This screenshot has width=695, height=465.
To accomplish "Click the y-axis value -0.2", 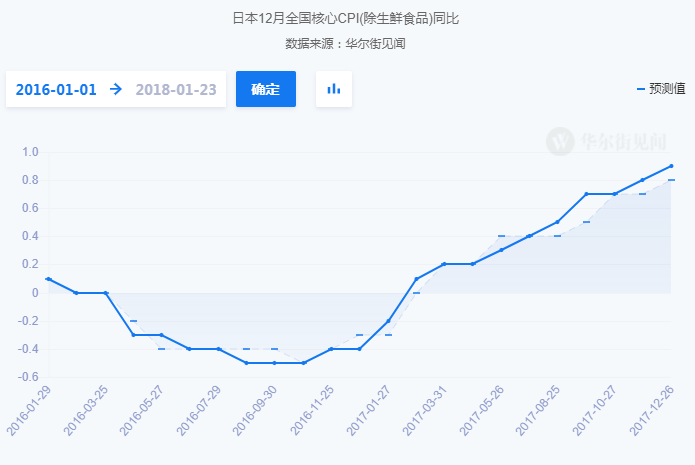I will pyautogui.click(x=28, y=321).
